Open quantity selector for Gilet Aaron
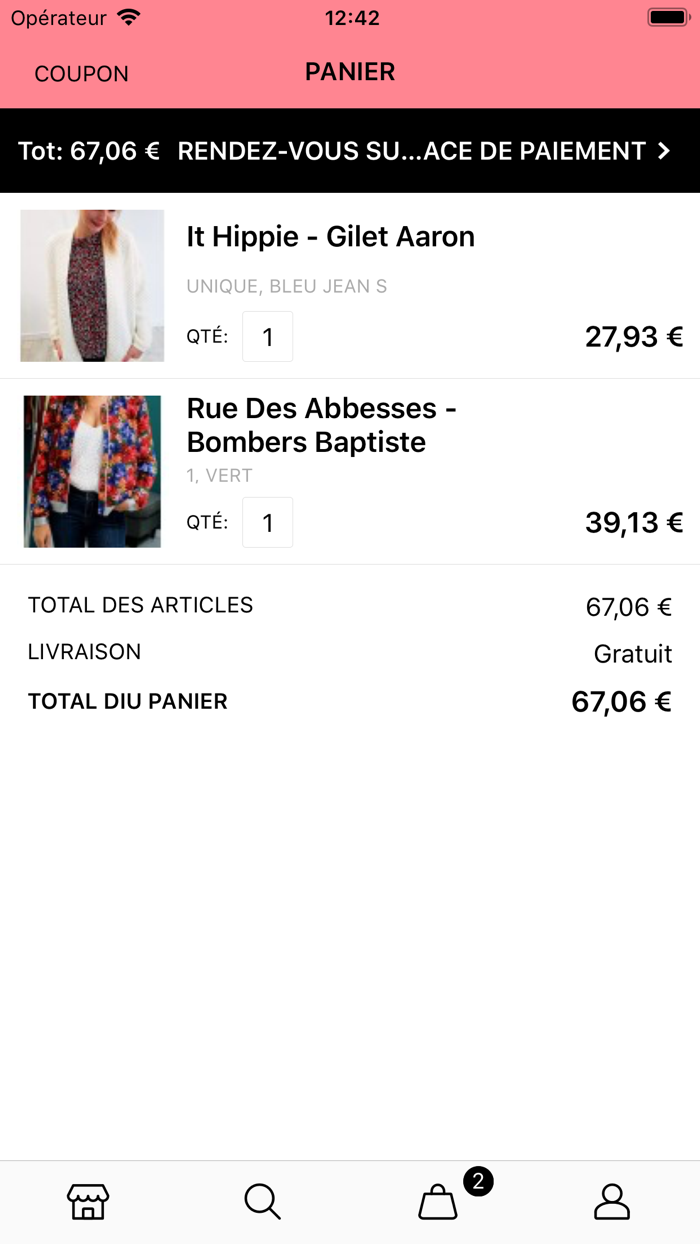The width and height of the screenshot is (700, 1244). (x=267, y=337)
